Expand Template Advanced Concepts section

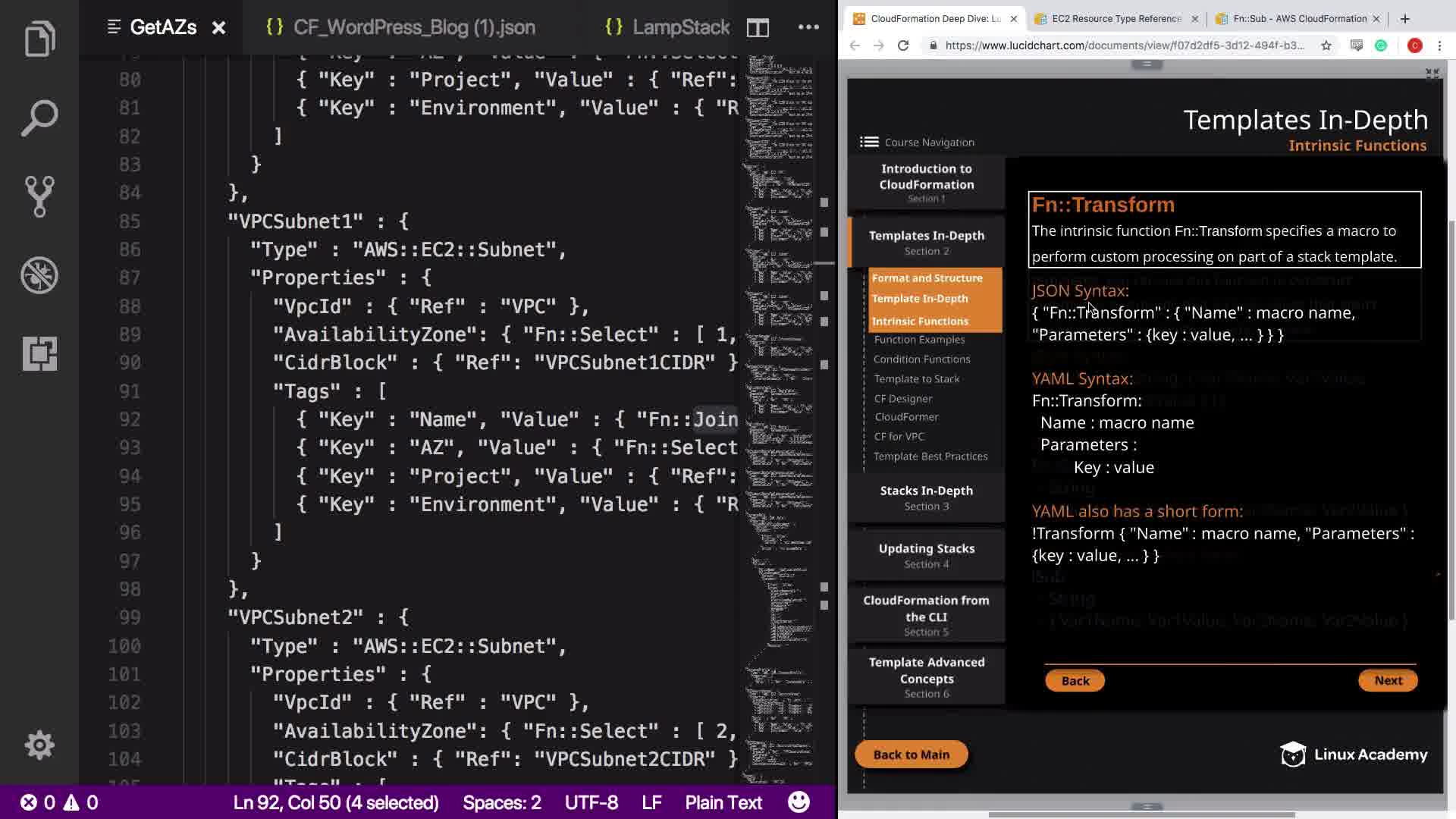(926, 676)
